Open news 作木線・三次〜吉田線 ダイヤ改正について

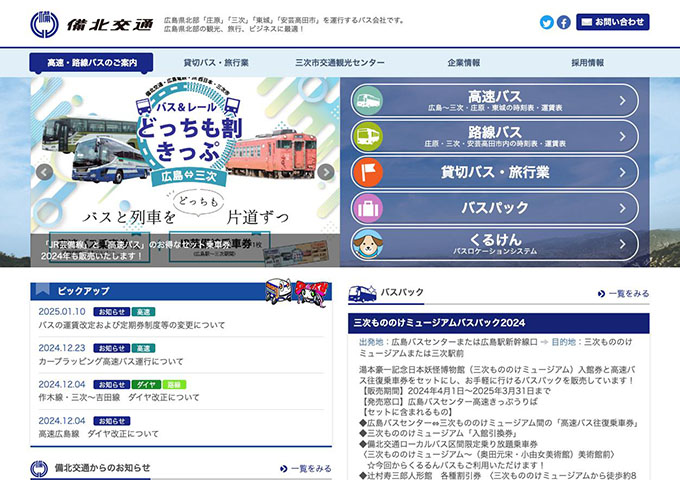[x=119, y=398]
